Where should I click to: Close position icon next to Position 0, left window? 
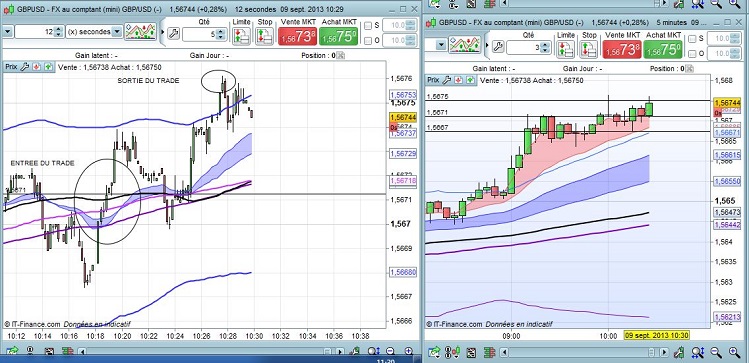pyautogui.click(x=341, y=55)
